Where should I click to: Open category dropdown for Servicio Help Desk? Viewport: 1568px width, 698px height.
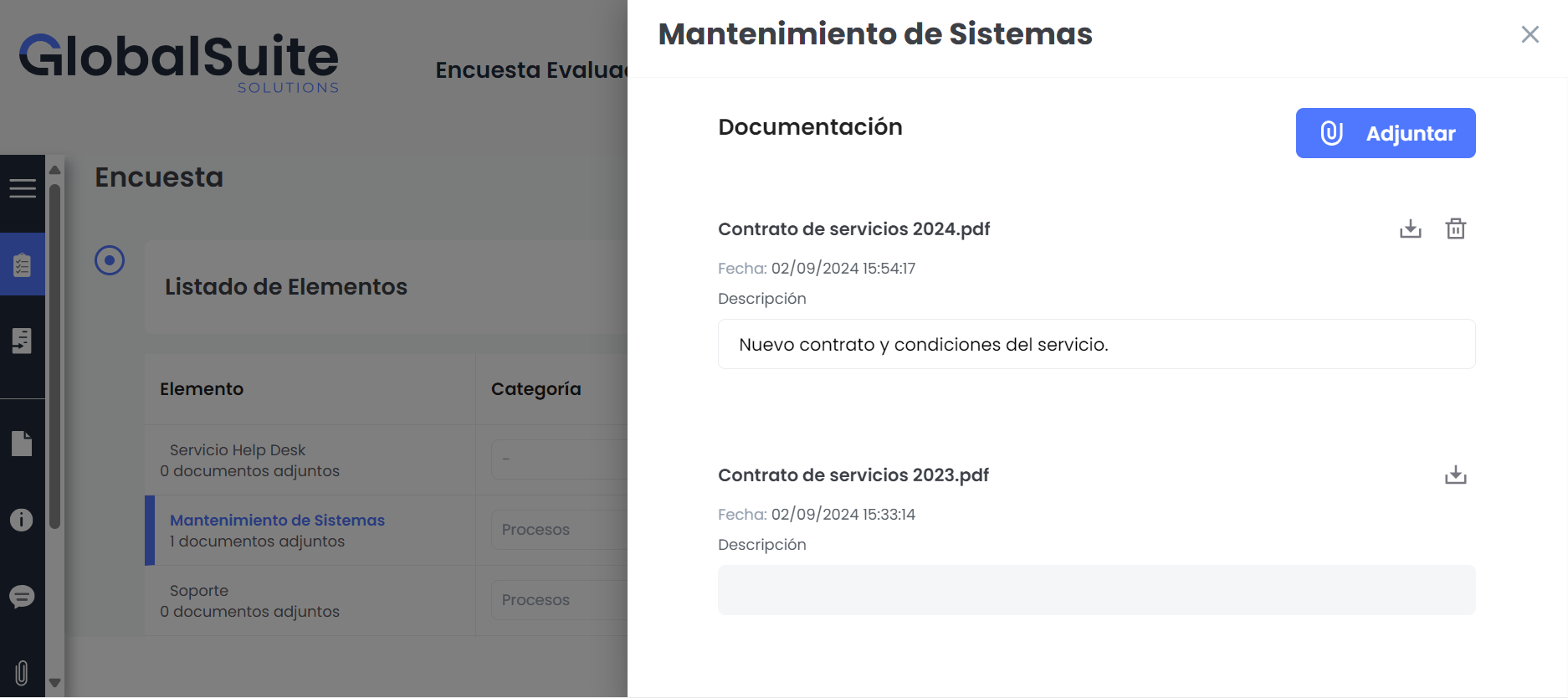click(559, 459)
